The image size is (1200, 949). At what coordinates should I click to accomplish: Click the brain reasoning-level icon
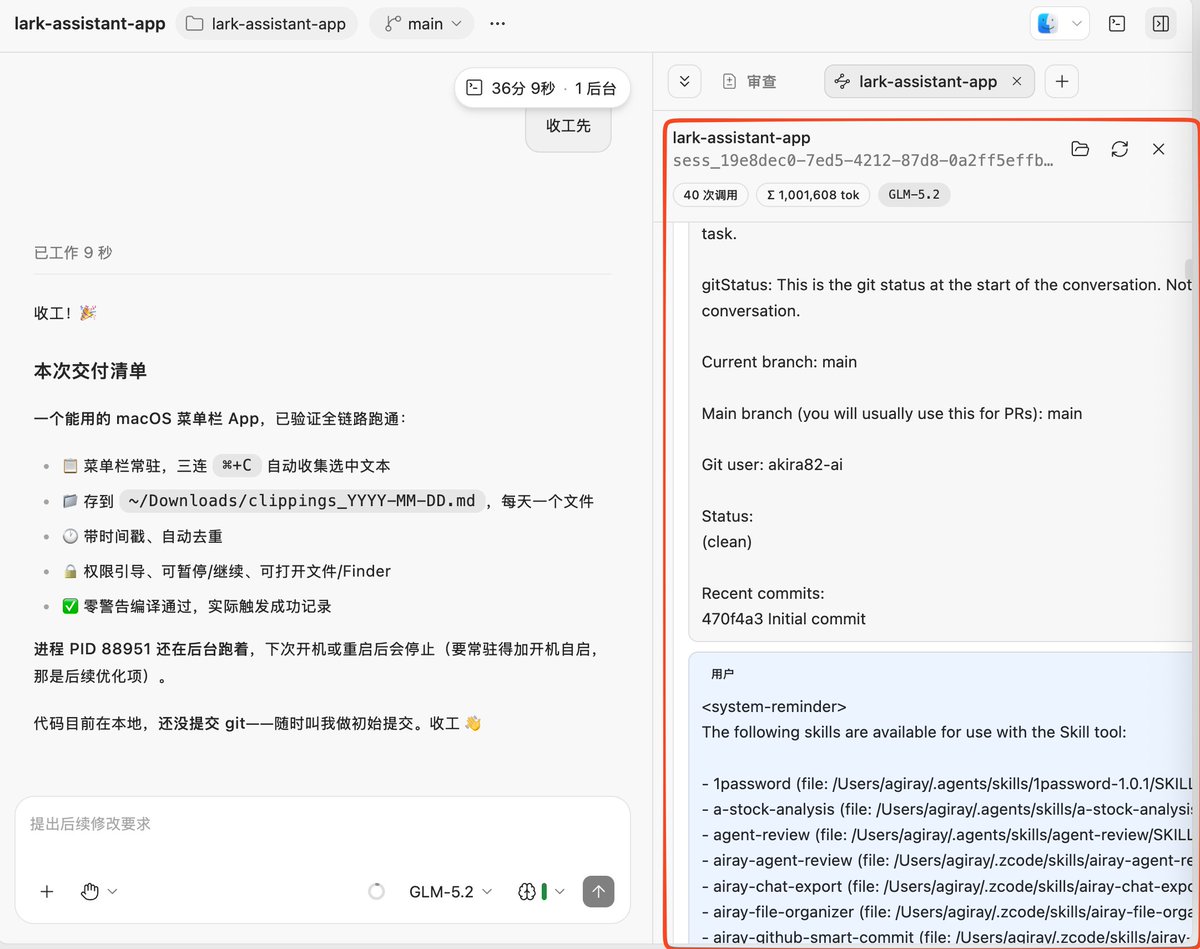coord(527,891)
